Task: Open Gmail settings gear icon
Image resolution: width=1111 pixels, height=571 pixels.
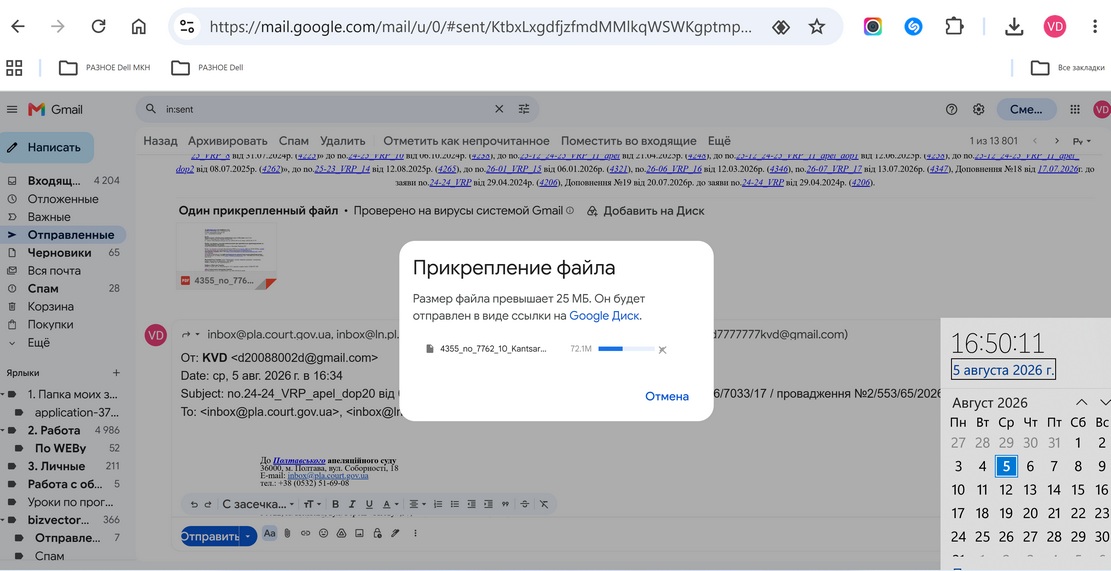Action: [x=979, y=109]
